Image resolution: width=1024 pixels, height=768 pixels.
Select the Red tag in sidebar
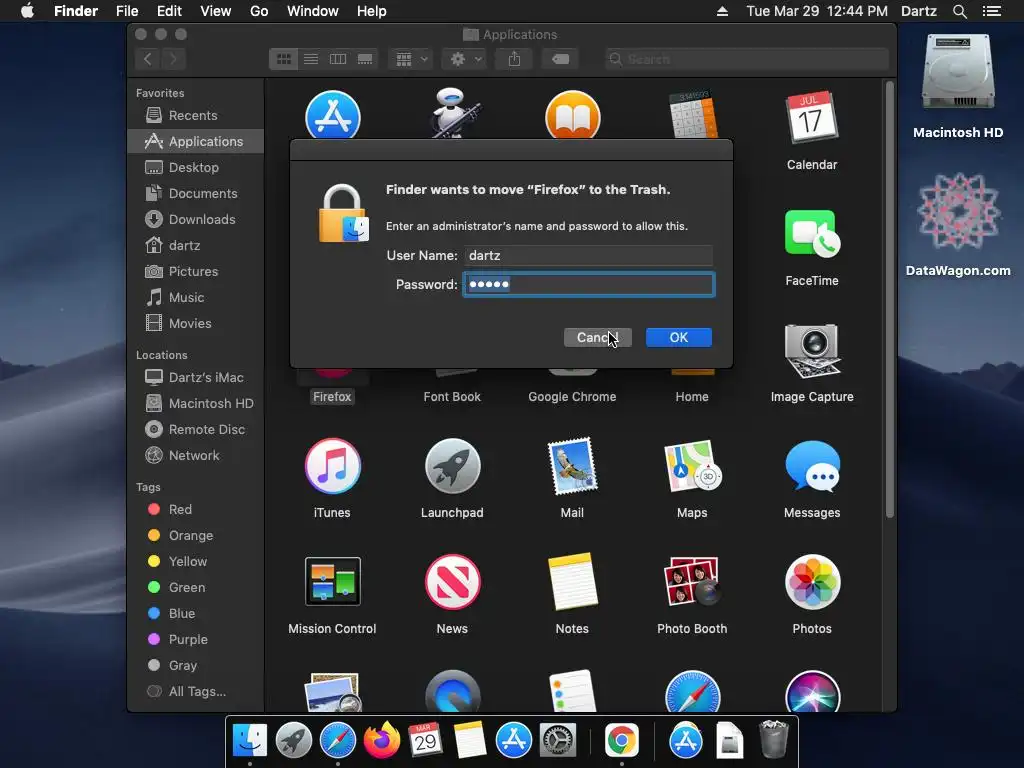[196, 509]
